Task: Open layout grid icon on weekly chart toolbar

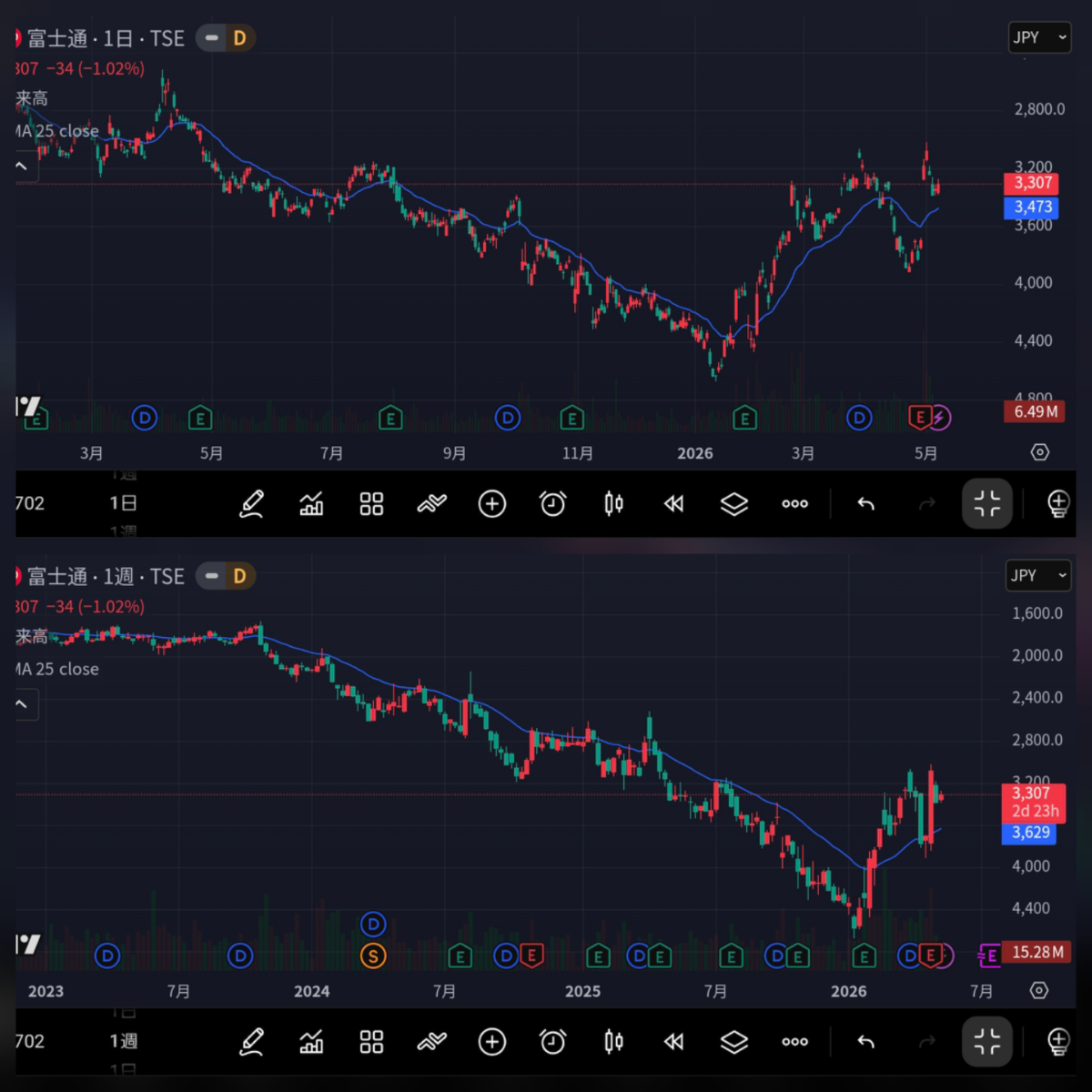Action: click(371, 1041)
